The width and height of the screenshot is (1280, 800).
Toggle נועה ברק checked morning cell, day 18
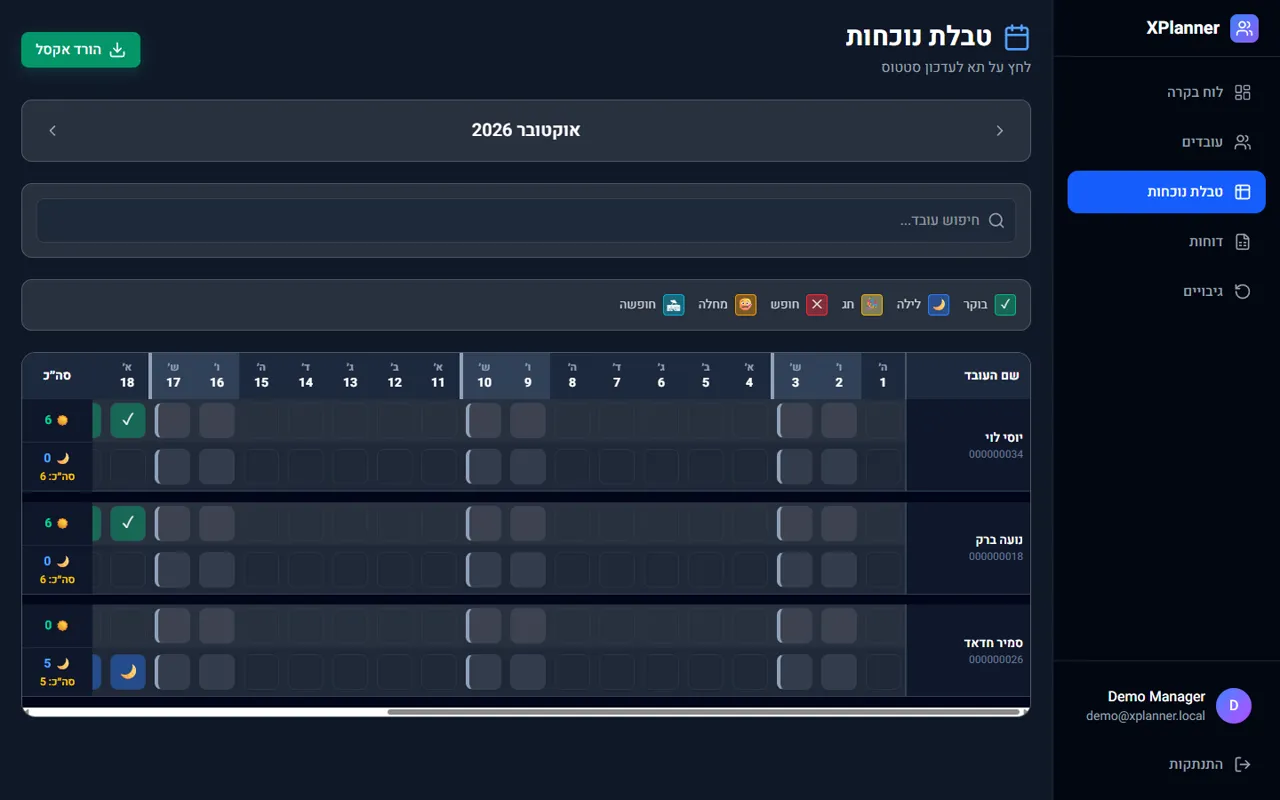tap(128, 523)
